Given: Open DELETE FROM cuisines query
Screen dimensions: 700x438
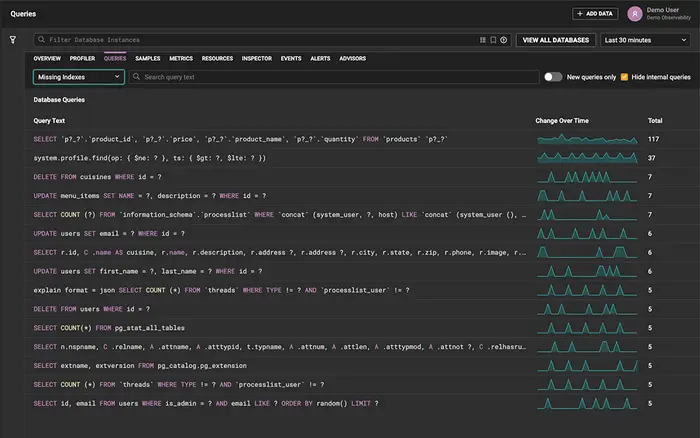Looking at the screenshot, I should tap(362, 177).
